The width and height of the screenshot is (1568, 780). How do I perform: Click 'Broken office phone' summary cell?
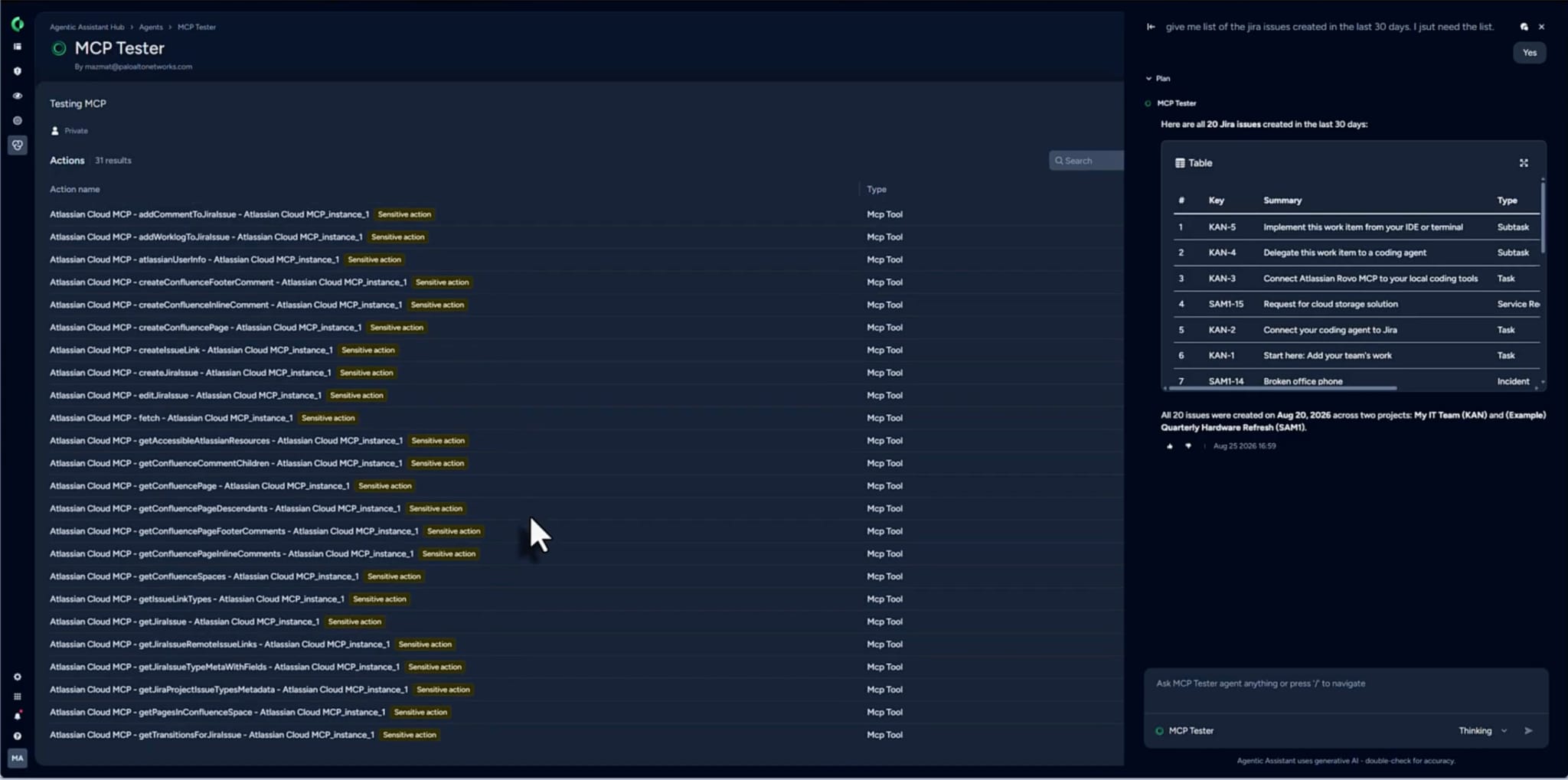(1303, 381)
